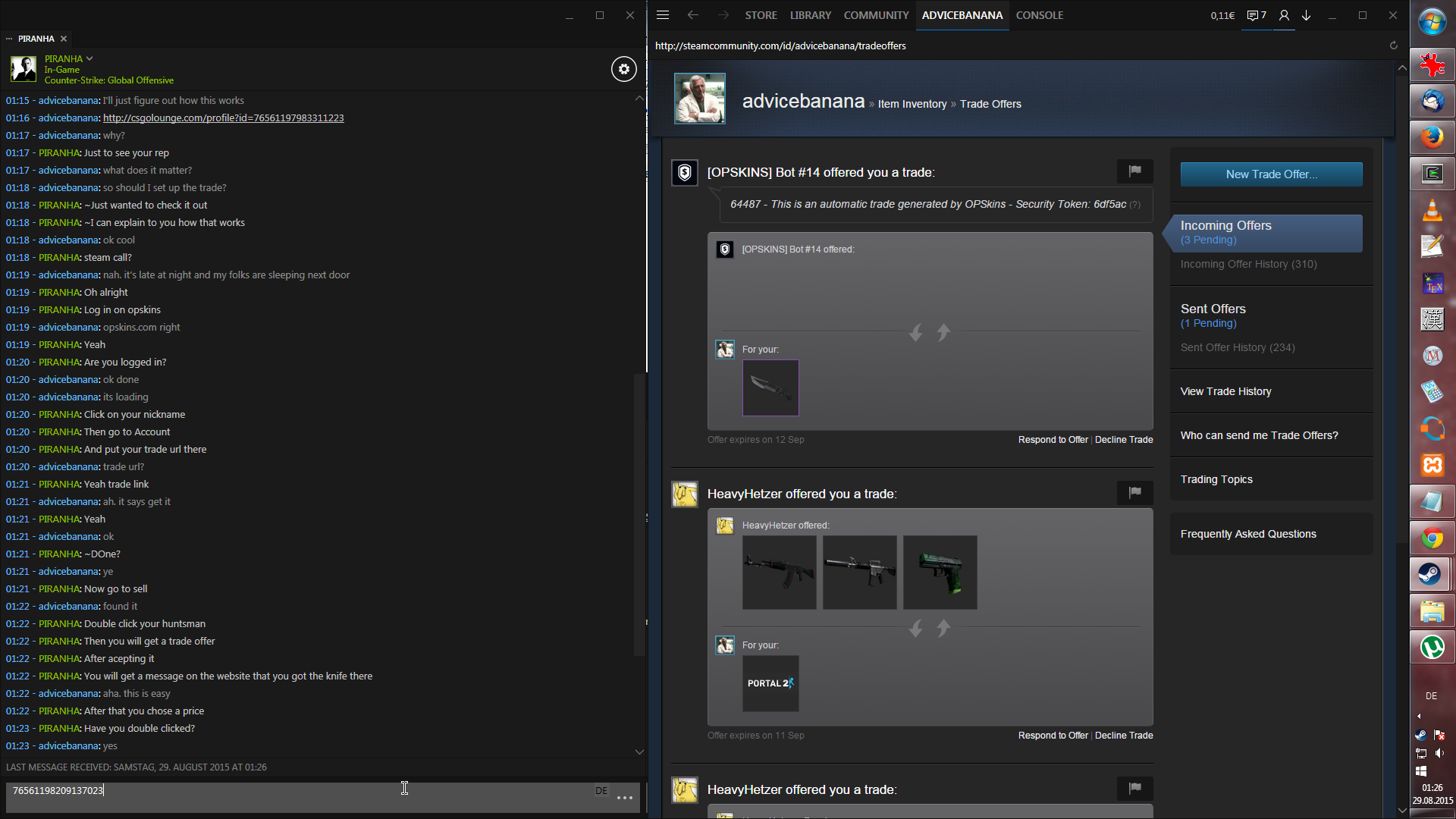Screen dimensions: 1456x819
Task: Go back with the navigation arrow
Action: click(x=692, y=15)
